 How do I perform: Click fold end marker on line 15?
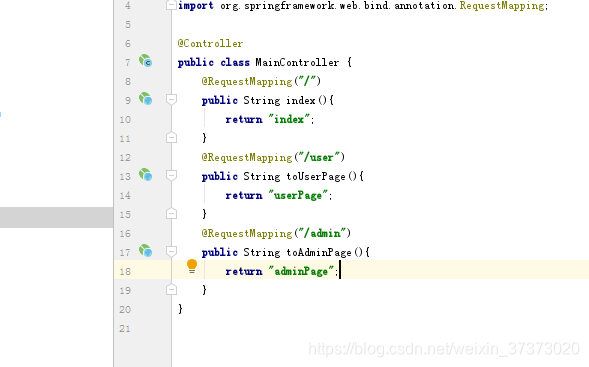point(171,214)
